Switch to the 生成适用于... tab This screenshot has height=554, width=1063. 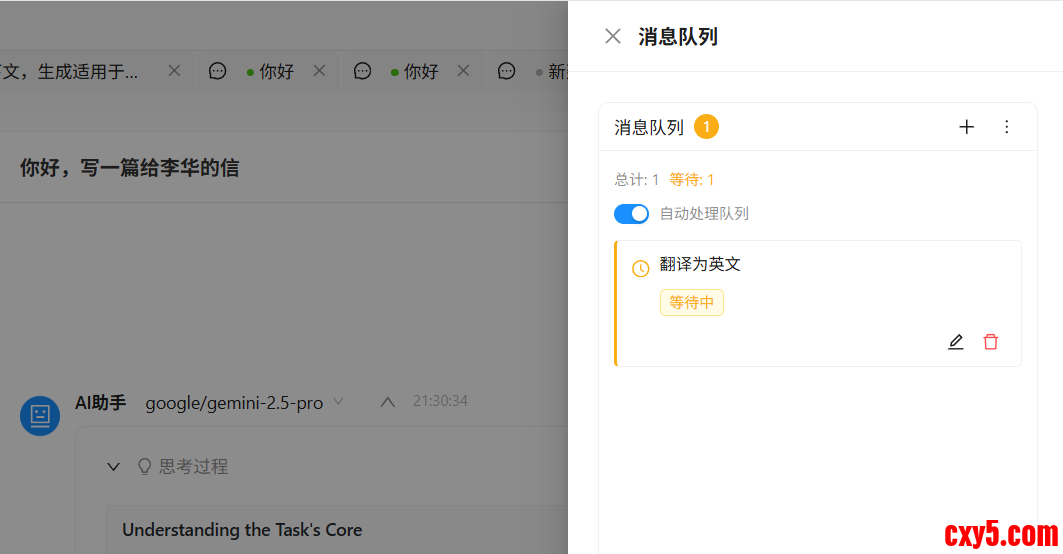[x=80, y=72]
